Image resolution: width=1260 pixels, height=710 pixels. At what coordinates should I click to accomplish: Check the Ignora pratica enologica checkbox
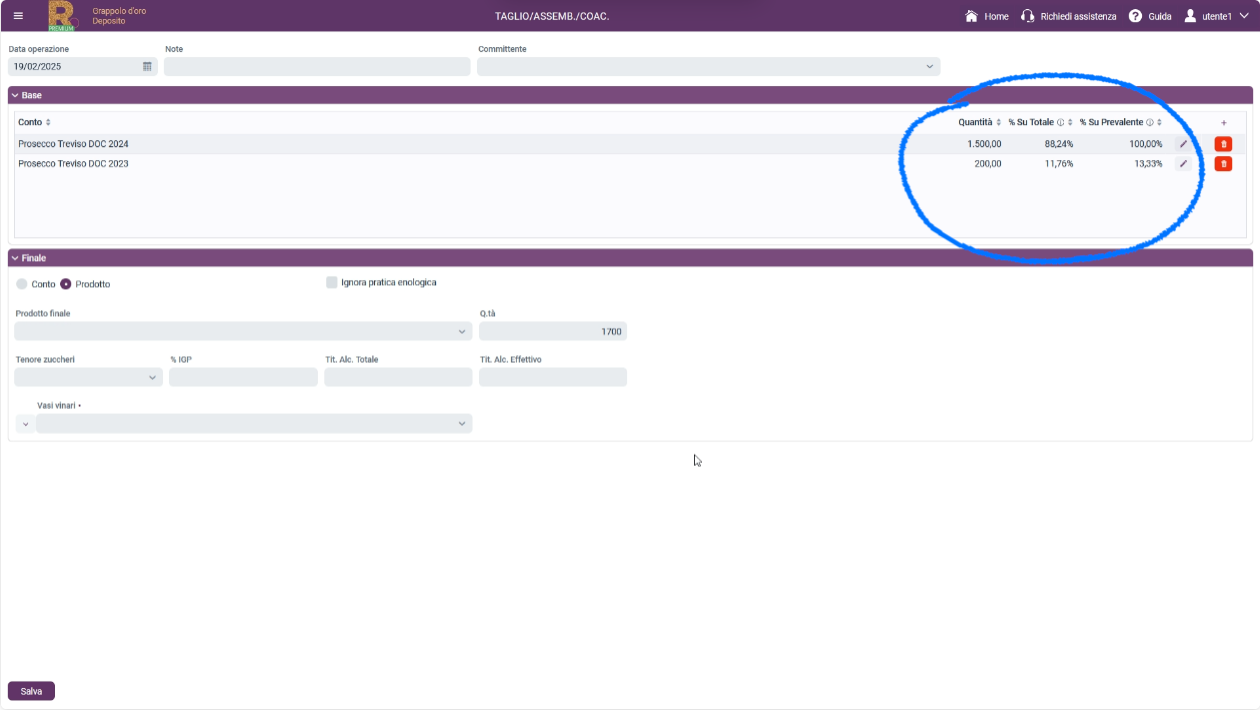pyautogui.click(x=332, y=282)
